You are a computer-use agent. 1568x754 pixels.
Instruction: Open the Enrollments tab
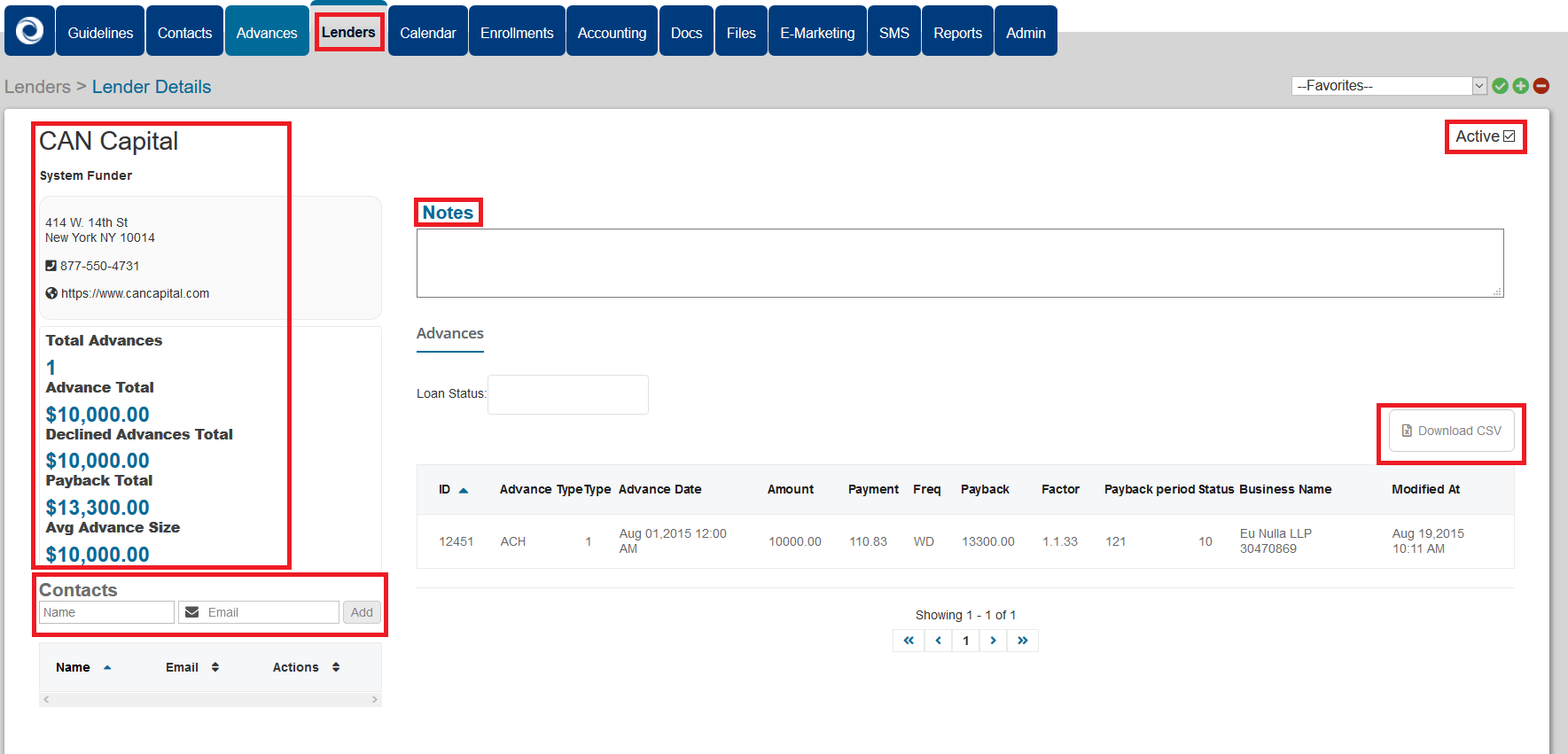pos(517,32)
